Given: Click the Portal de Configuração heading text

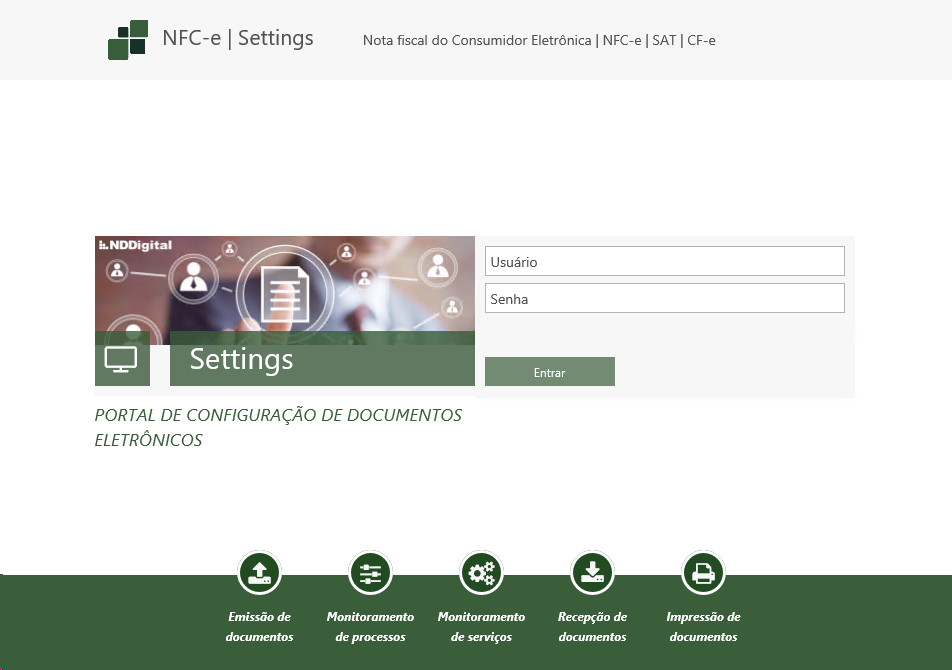Looking at the screenshot, I should [278, 427].
